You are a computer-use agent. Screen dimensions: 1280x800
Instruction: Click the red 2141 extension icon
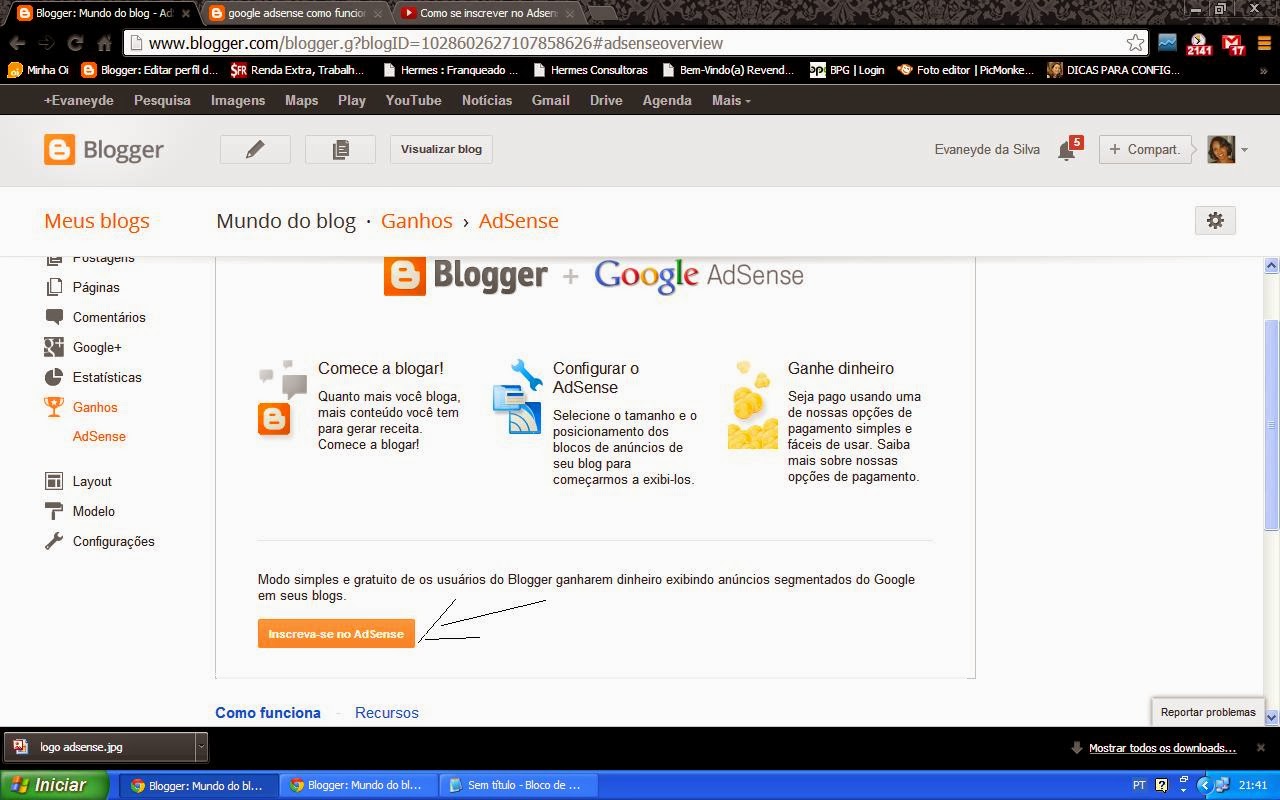[x=1199, y=44]
